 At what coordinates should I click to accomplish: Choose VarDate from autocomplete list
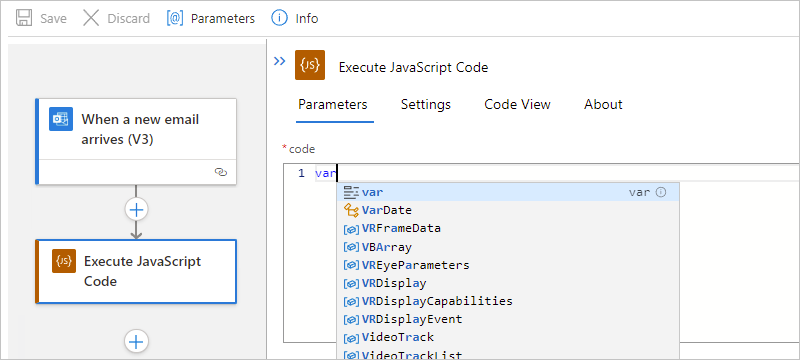coord(508,210)
